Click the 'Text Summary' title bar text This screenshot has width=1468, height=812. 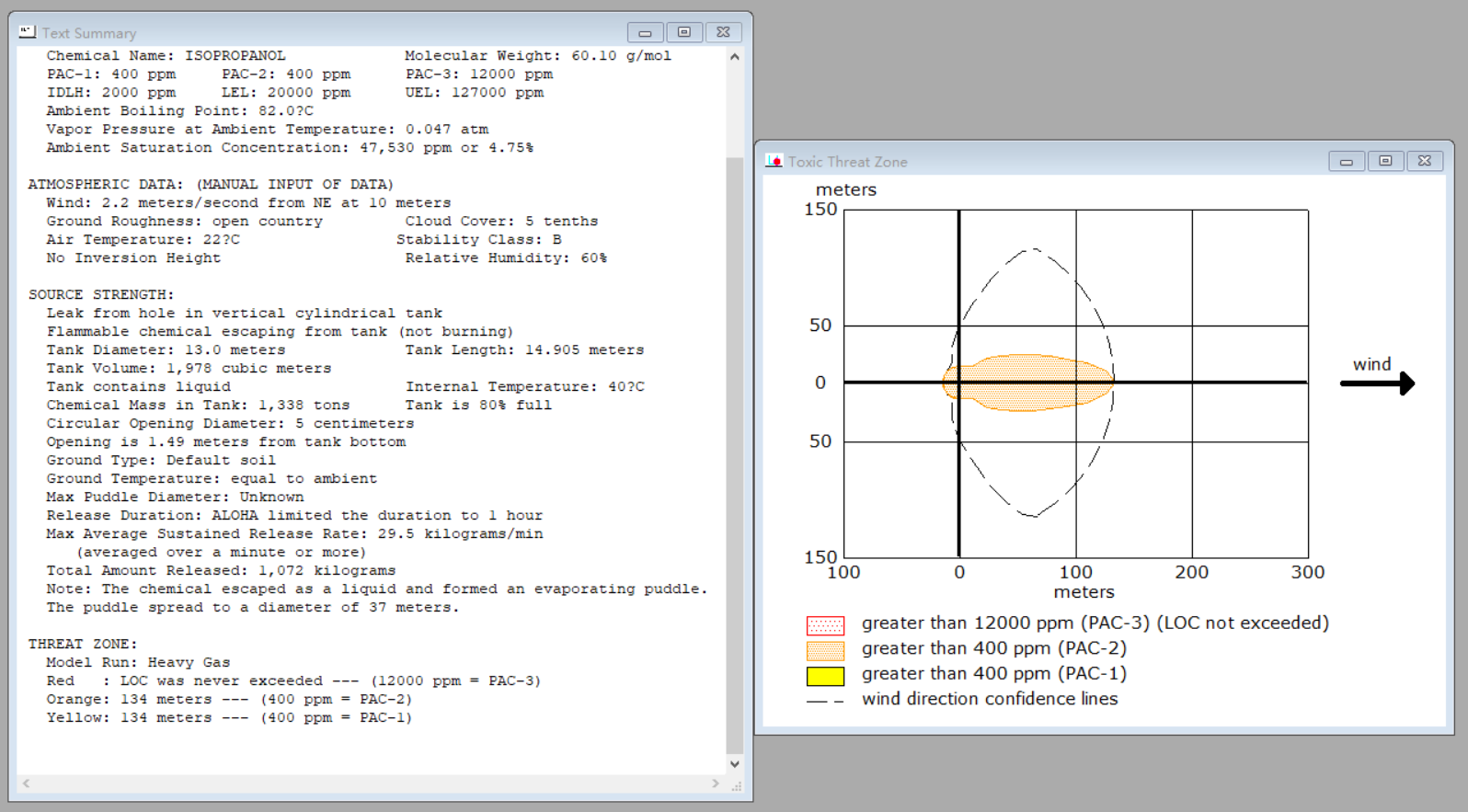click(89, 33)
